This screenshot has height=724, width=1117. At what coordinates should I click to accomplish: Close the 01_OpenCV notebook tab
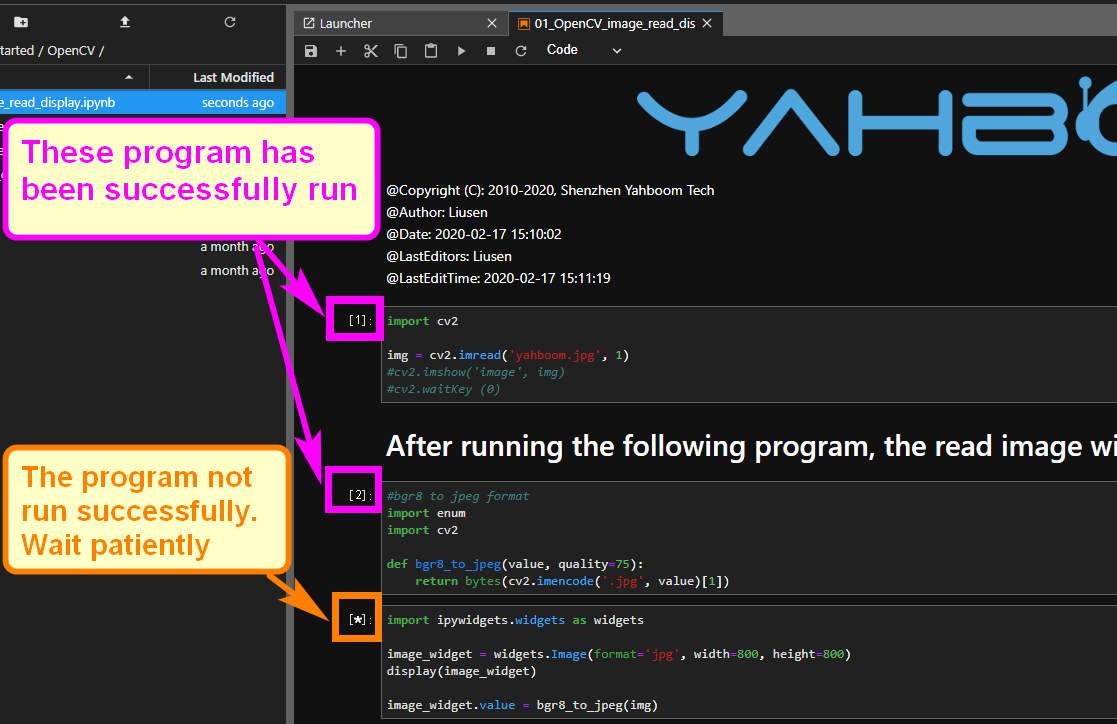[x=707, y=23]
